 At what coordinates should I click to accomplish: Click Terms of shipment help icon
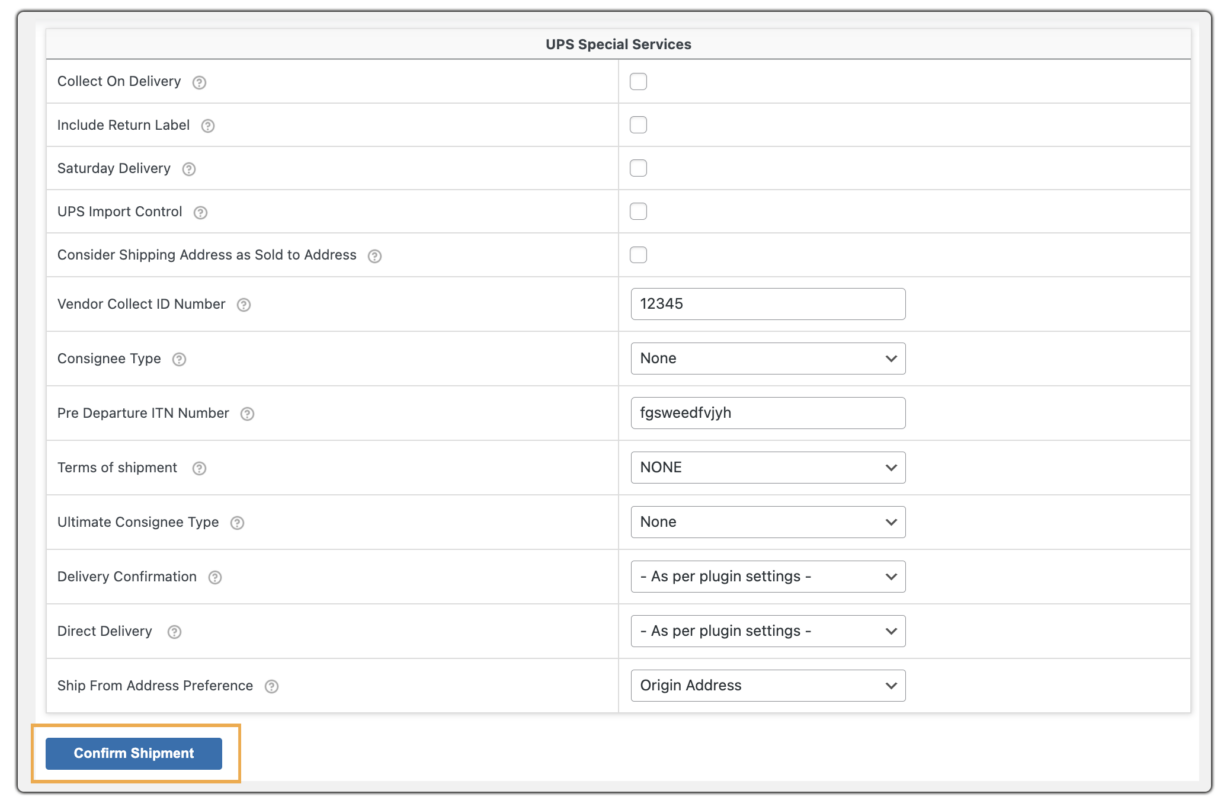(199, 468)
